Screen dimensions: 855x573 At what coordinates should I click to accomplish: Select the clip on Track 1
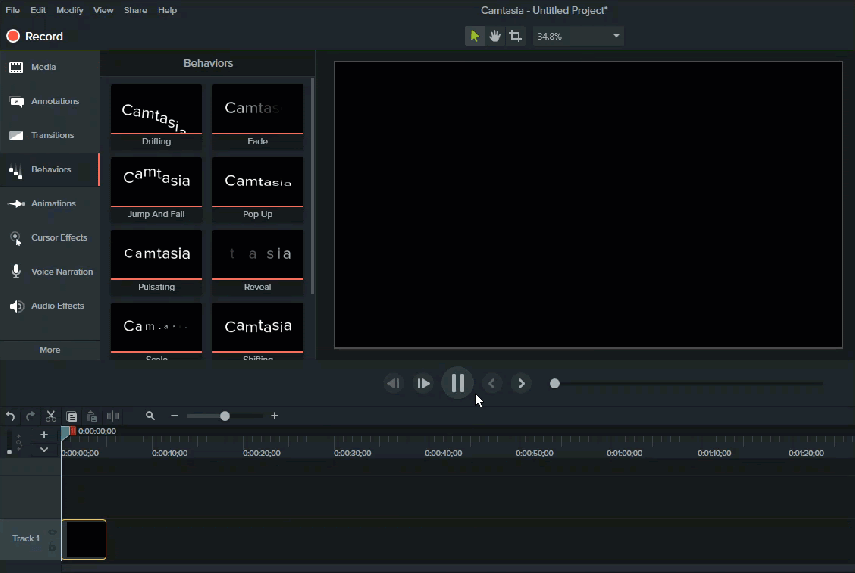tap(84, 540)
